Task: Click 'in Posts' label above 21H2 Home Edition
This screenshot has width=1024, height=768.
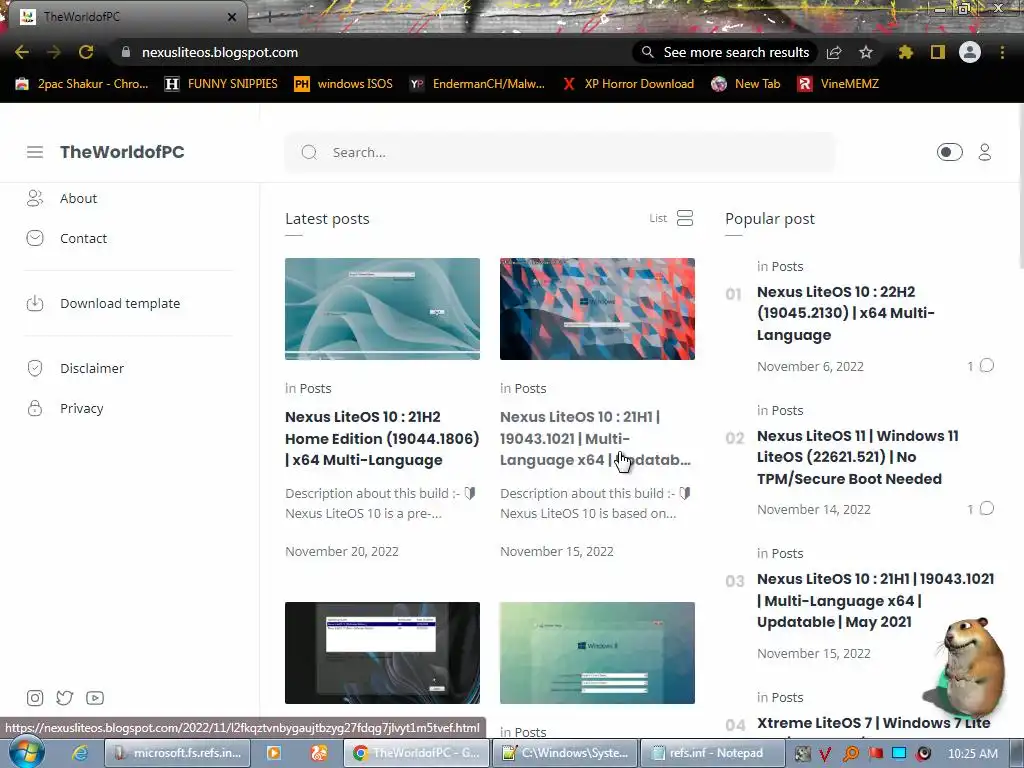Action: click(x=308, y=389)
